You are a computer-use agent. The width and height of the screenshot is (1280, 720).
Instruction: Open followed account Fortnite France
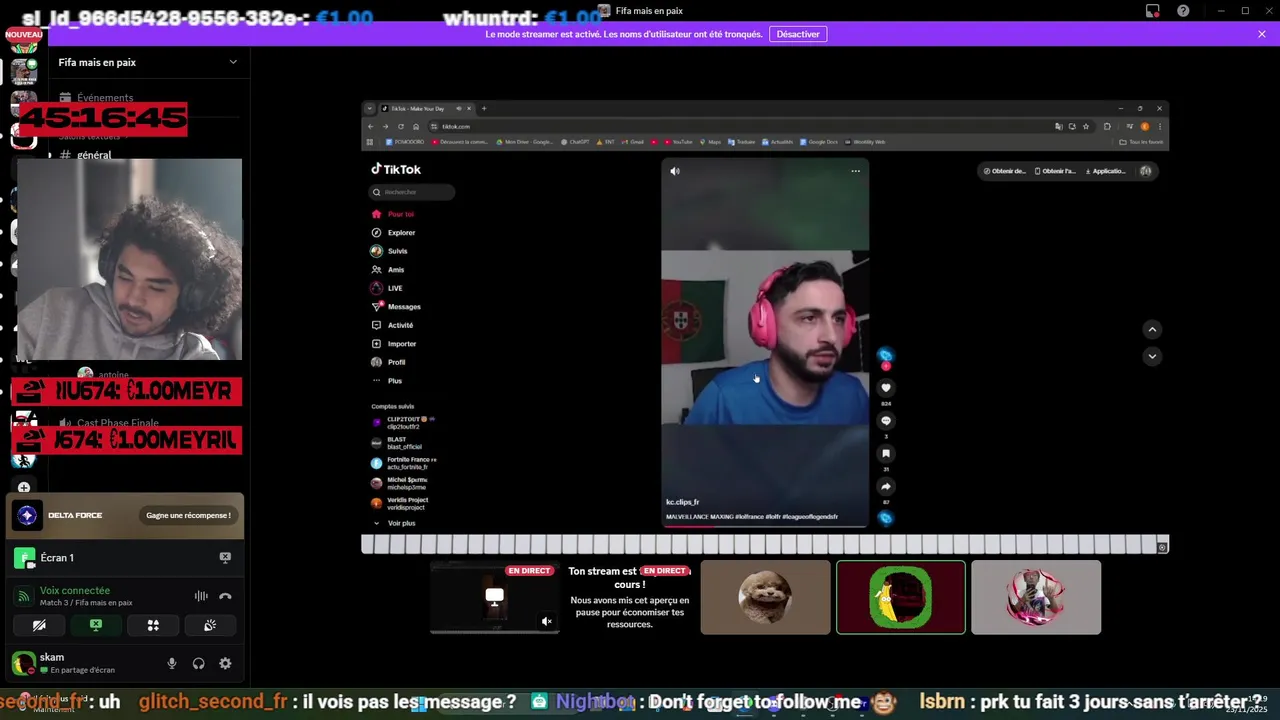tap(404, 463)
